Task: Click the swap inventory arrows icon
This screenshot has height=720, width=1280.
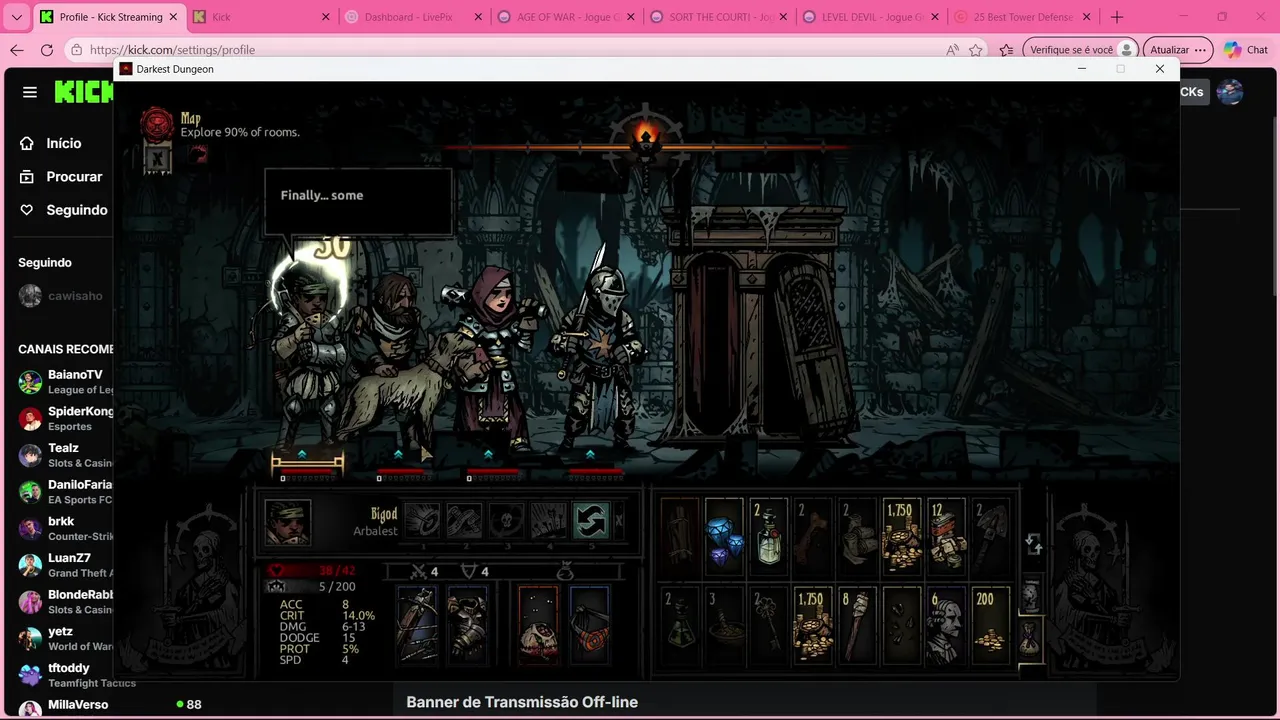Action: click(1034, 544)
